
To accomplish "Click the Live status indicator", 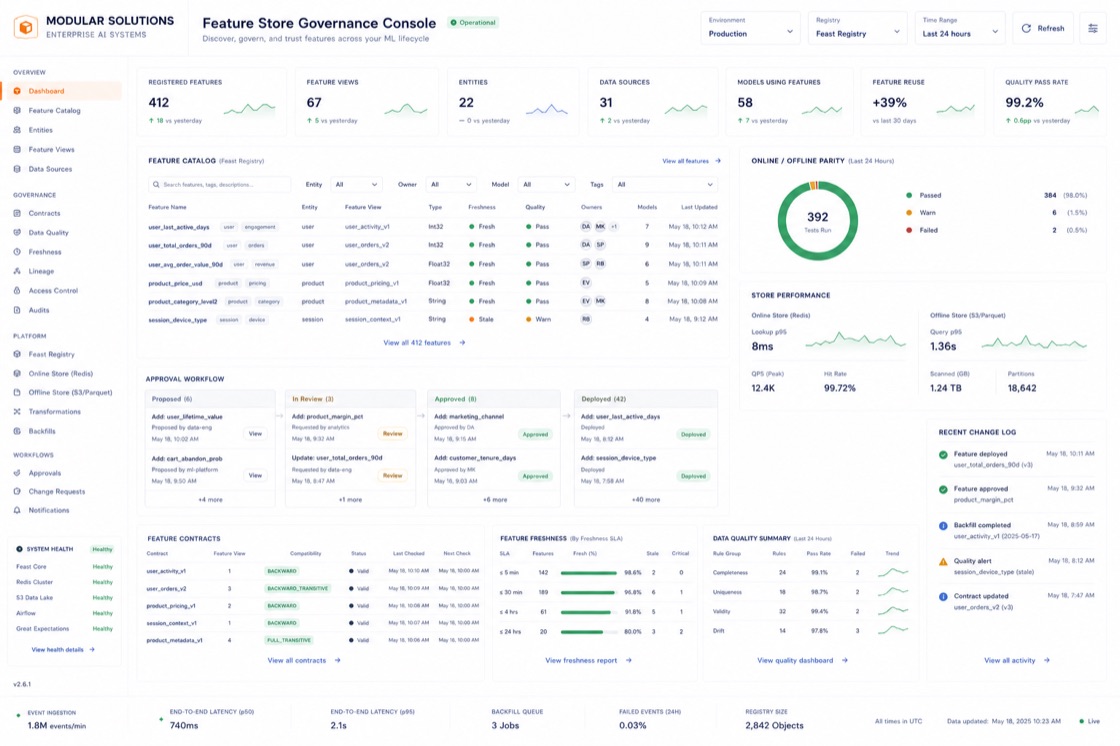I will 1089,722.
